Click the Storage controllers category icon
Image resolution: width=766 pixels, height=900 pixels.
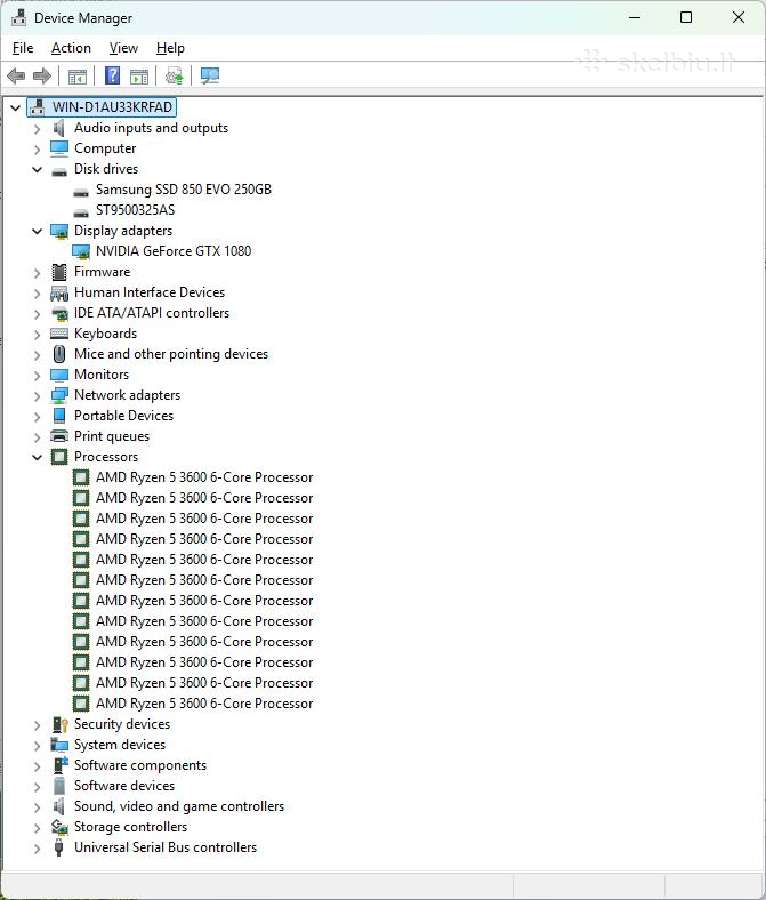[59, 827]
